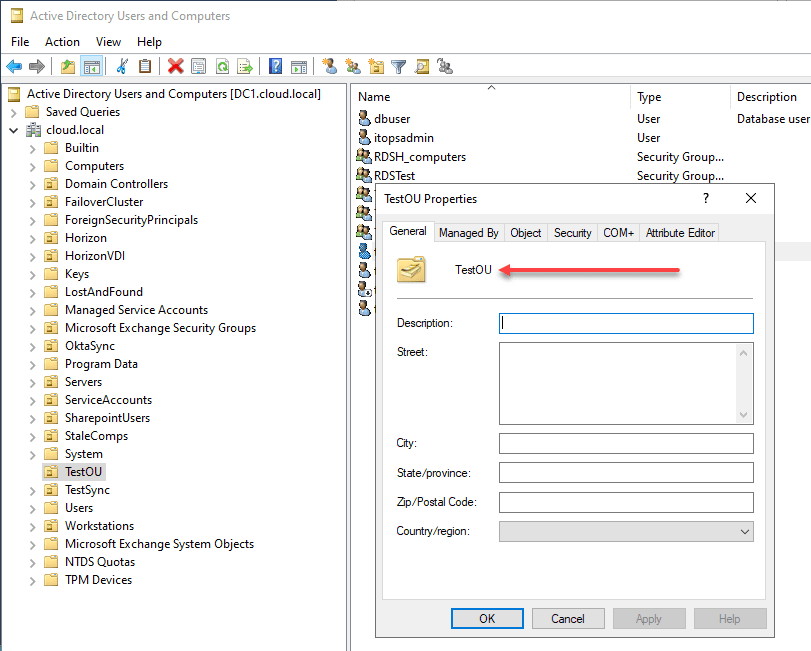Expand the Microsoft Exchange Security Groups node
Viewport: 811px width, 651px height.
pos(33,329)
